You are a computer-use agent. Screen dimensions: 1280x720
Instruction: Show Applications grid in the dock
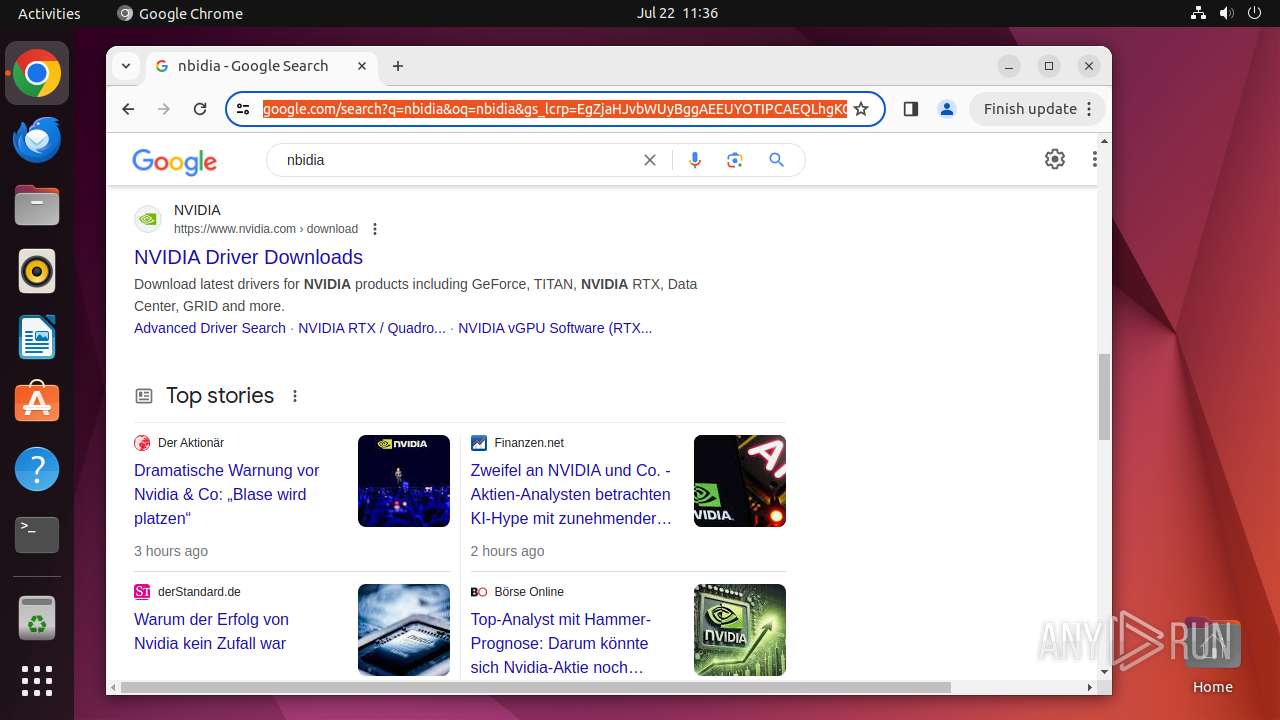click(37, 681)
